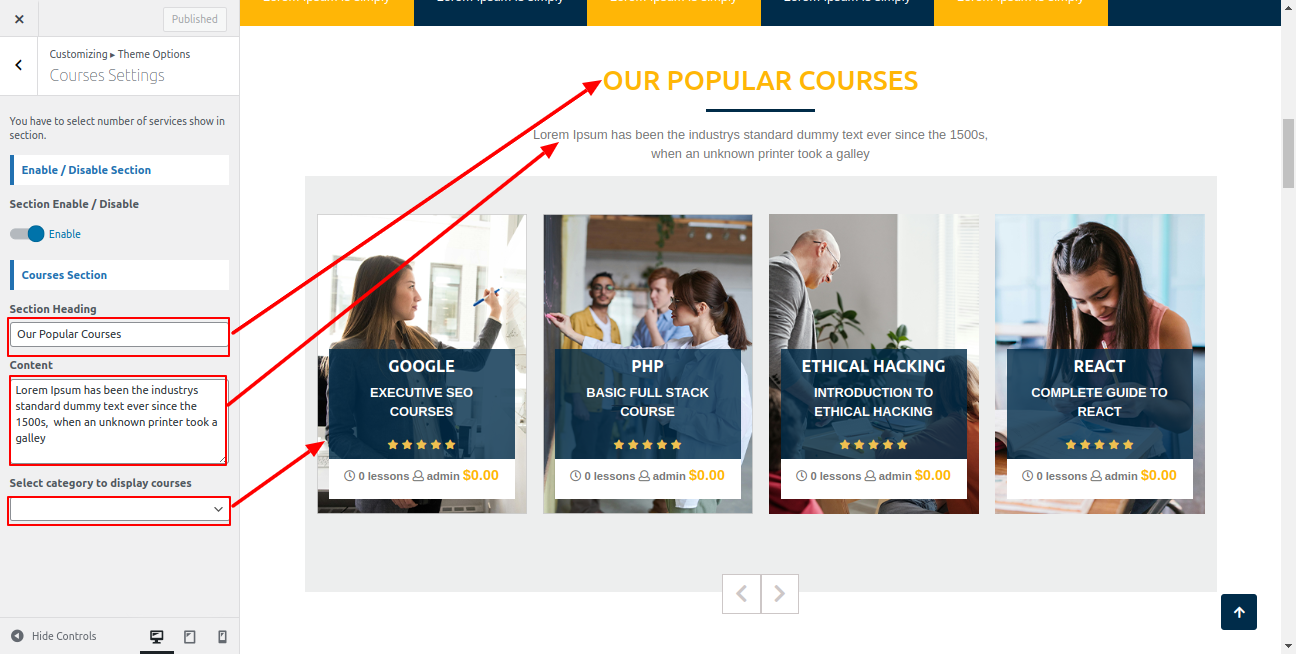The height and width of the screenshot is (654, 1296).
Task: Click the Hide Controls collapse icon
Action: [x=17, y=636]
